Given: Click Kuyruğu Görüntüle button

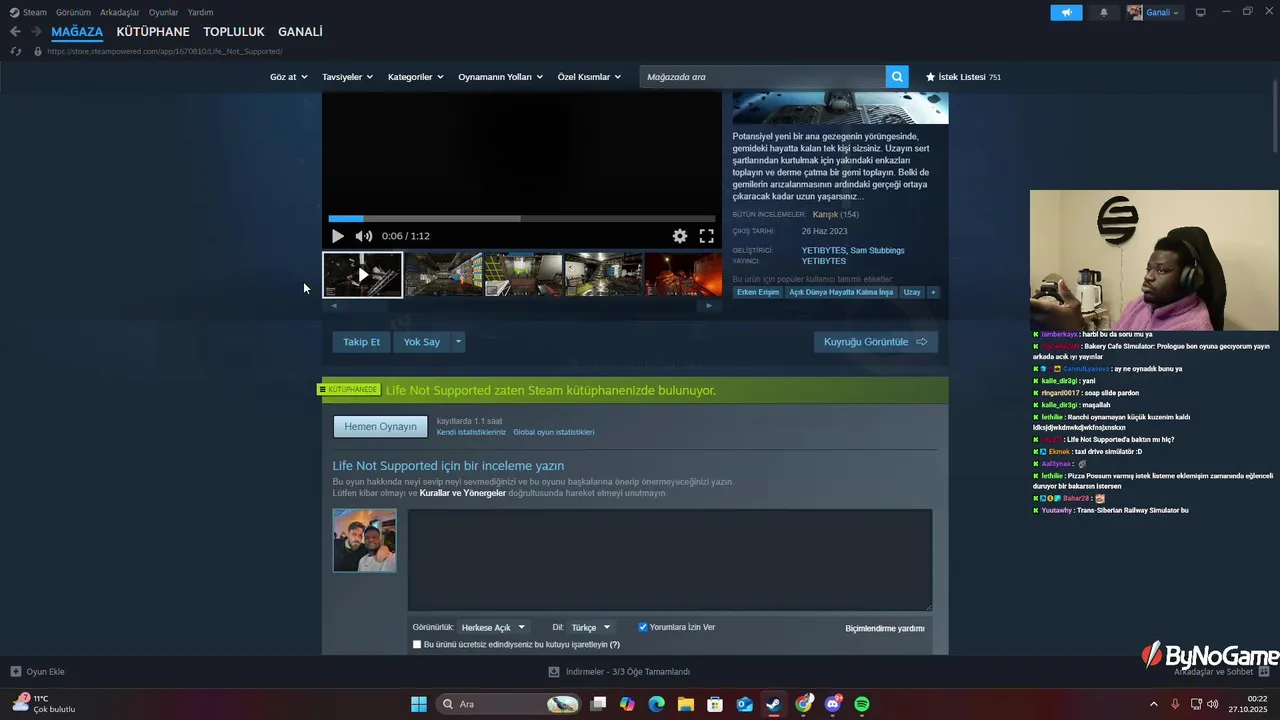Looking at the screenshot, I should pos(876,342).
